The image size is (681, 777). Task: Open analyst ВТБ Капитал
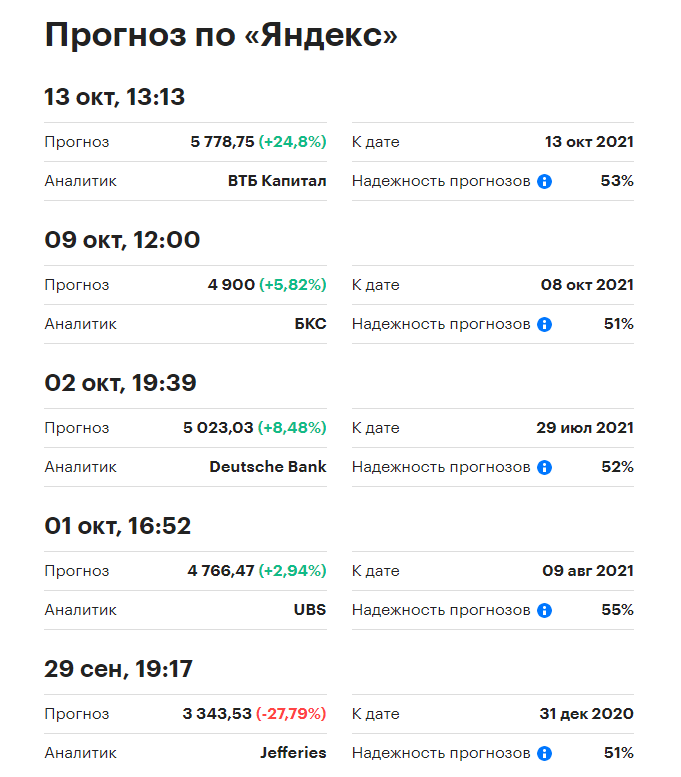[277, 181]
